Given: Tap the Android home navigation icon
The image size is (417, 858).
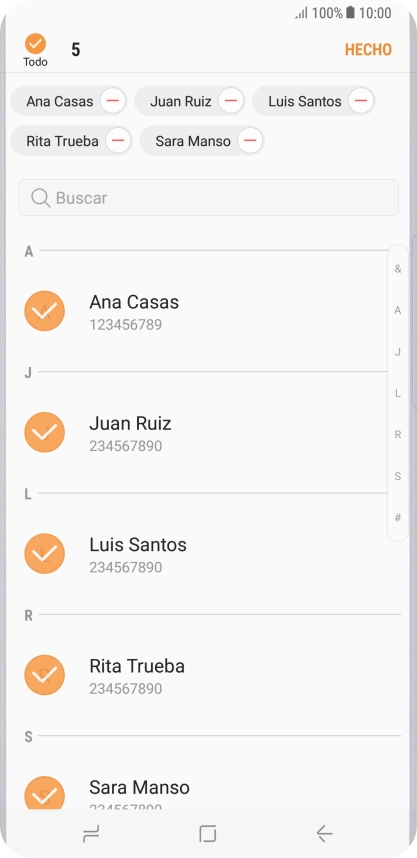Looking at the screenshot, I should tap(208, 833).
